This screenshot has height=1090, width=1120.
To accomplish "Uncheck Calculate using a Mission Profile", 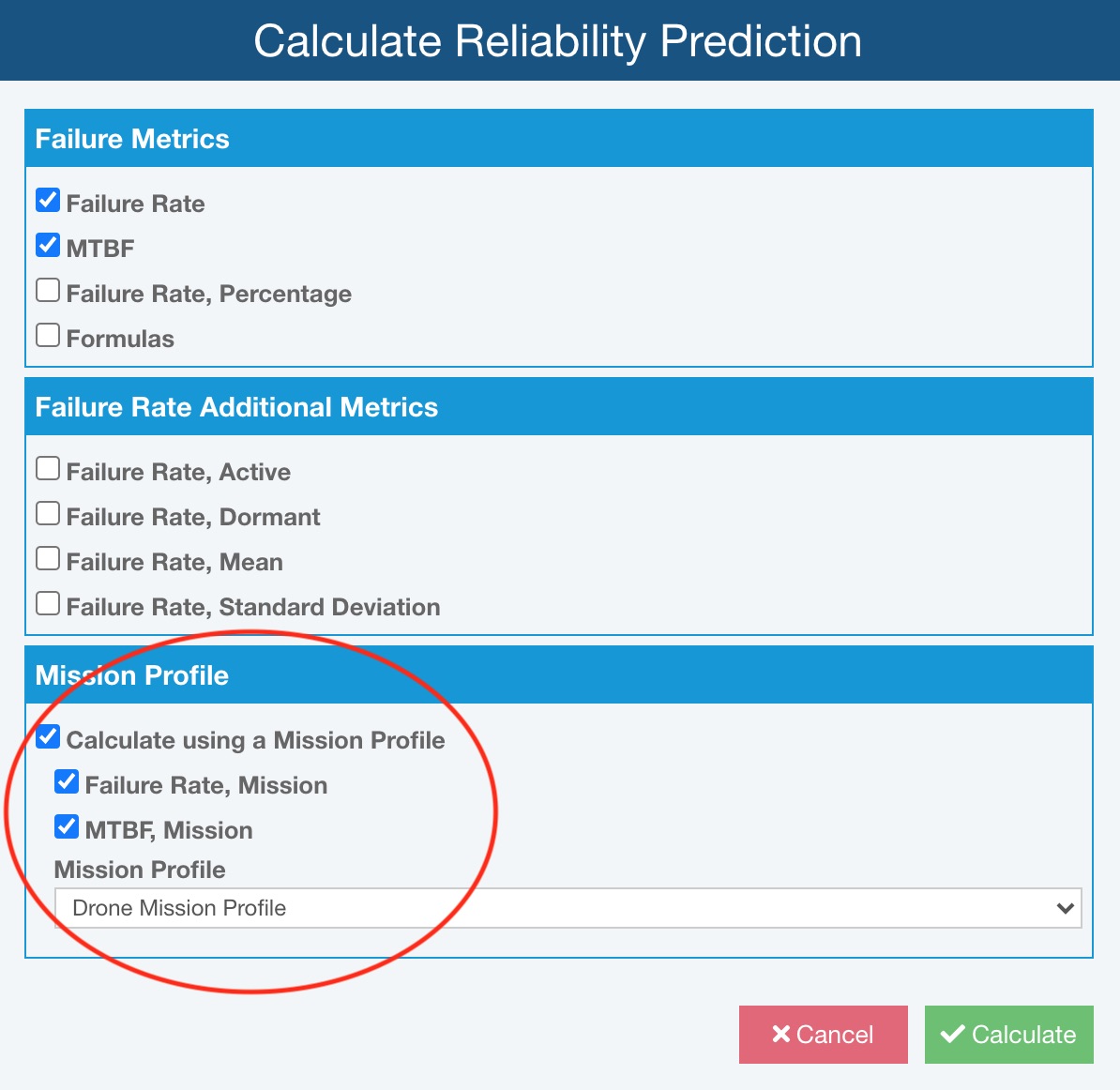I will [47, 735].
